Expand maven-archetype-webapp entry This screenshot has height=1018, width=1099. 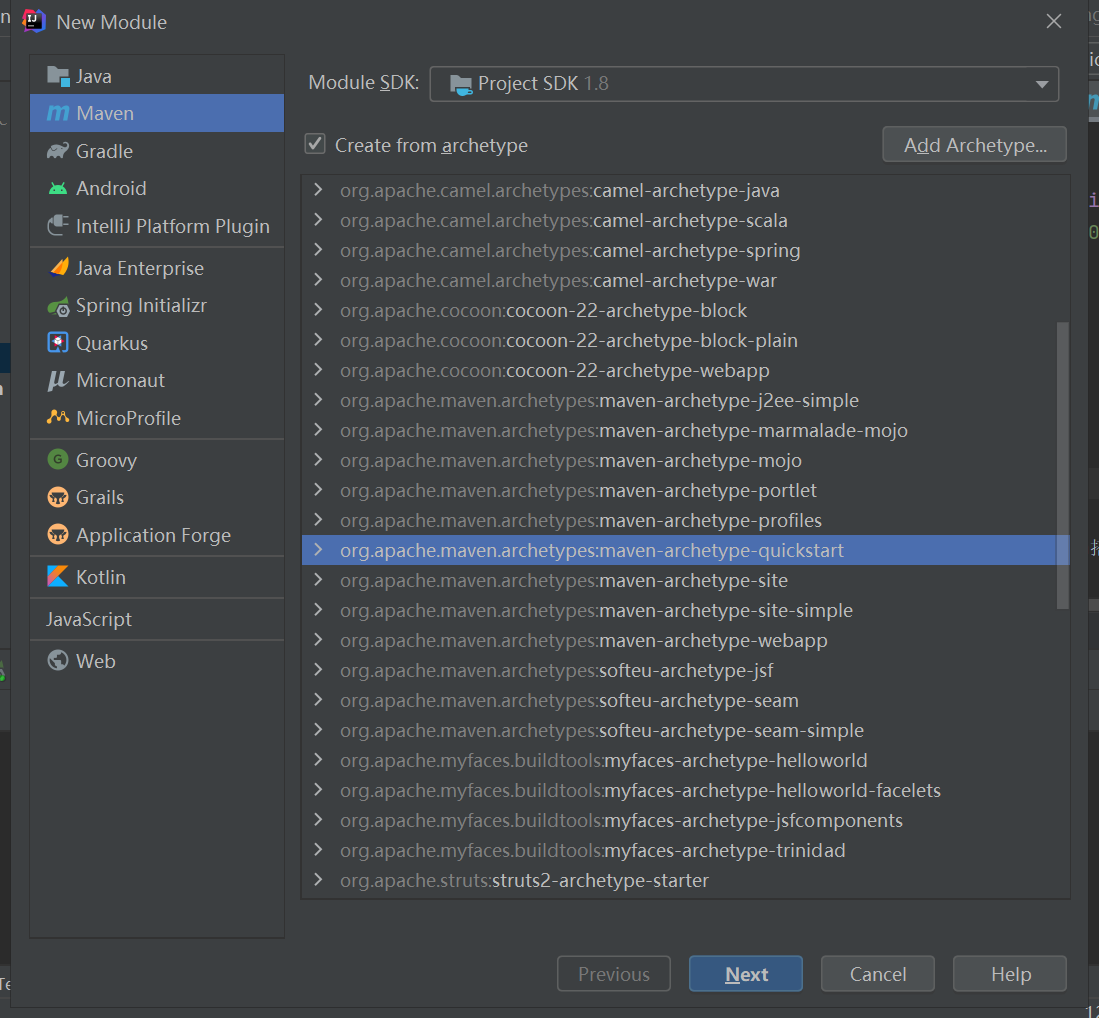pyautogui.click(x=318, y=640)
